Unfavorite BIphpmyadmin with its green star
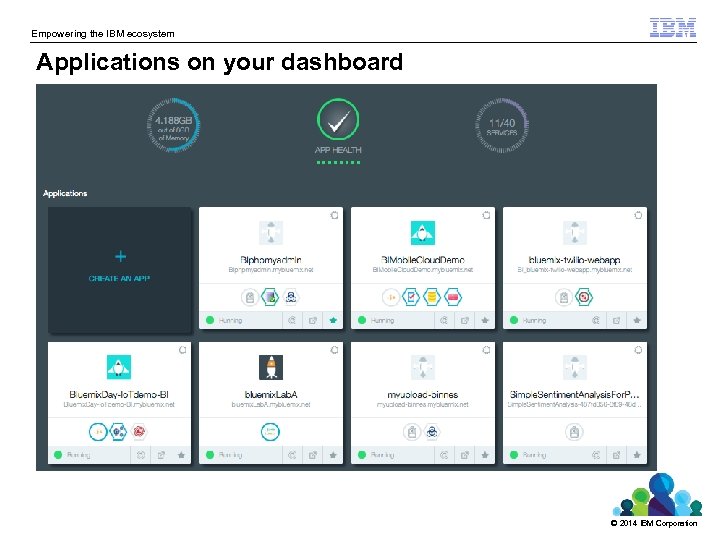 [333, 320]
